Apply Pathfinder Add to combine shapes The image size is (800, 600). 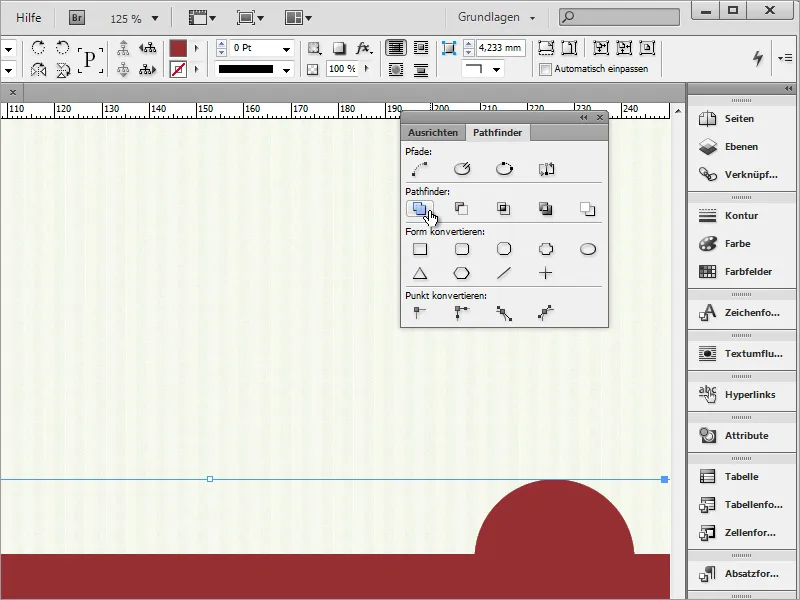click(420, 208)
